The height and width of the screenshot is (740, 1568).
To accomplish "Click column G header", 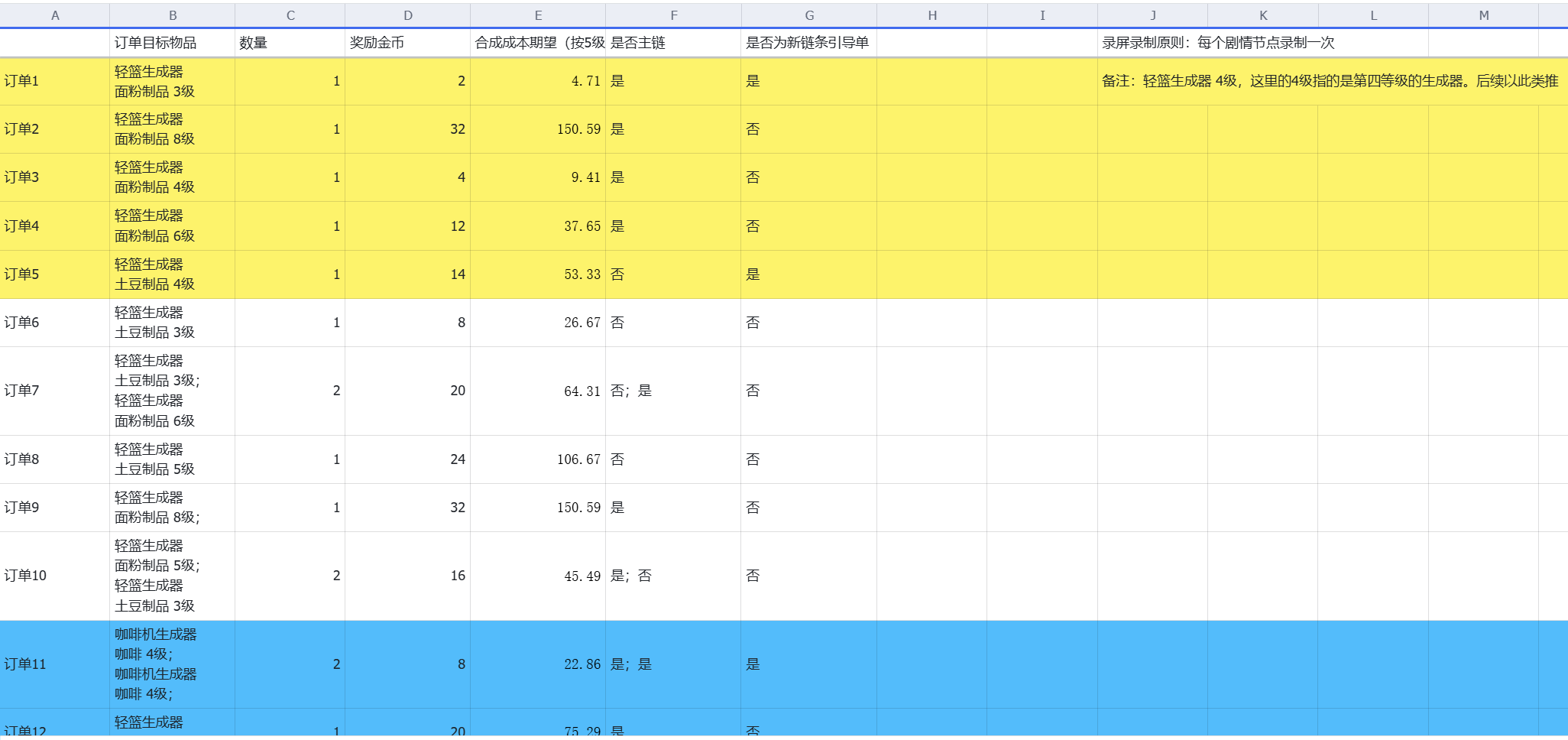I will tap(809, 15).
